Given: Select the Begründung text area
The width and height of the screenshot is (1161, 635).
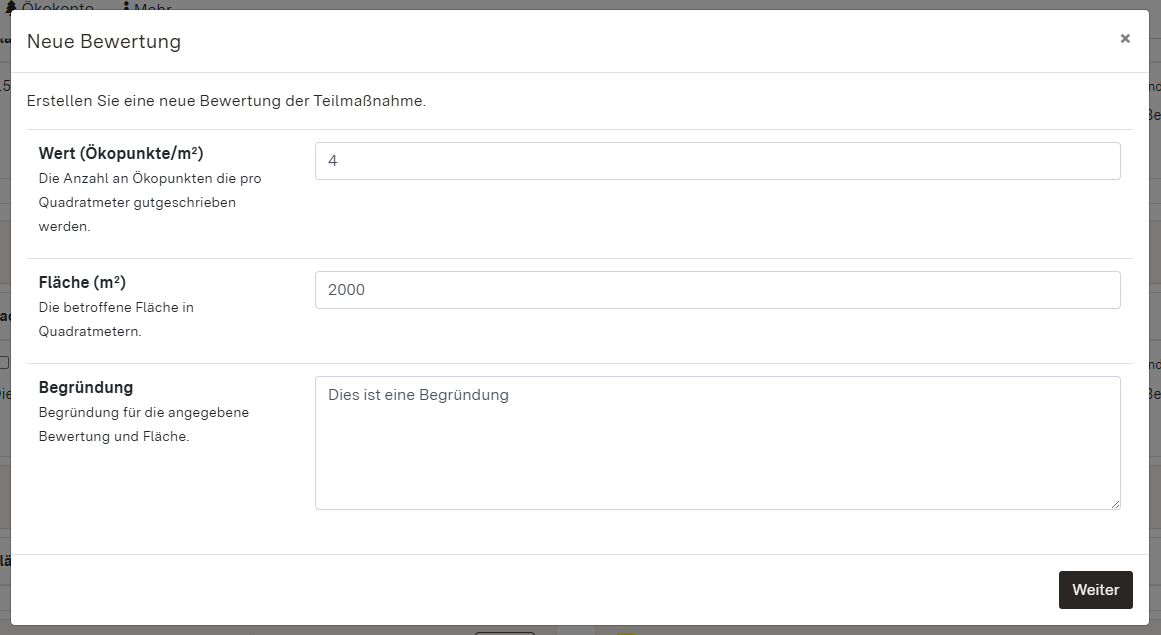Looking at the screenshot, I should click(x=717, y=443).
